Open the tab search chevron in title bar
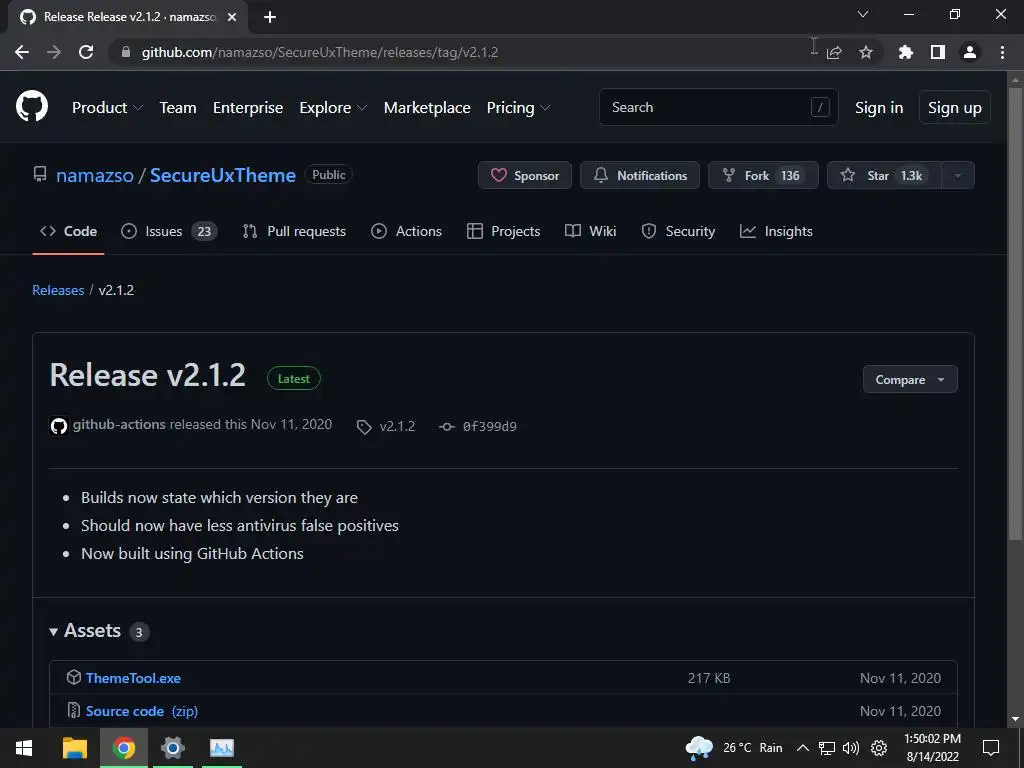The image size is (1024, 768). (x=863, y=14)
